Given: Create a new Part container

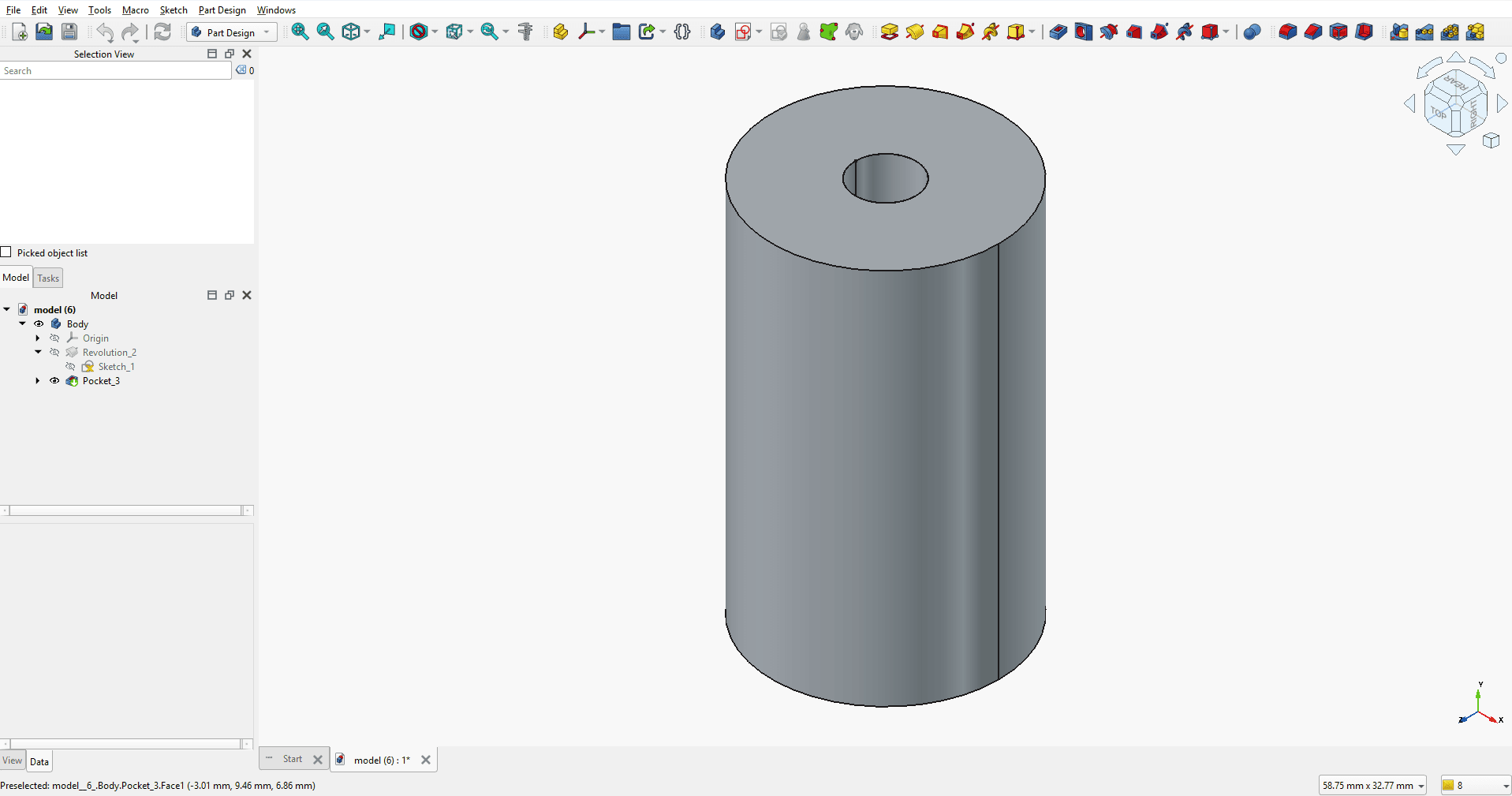Looking at the screenshot, I should click(560, 32).
